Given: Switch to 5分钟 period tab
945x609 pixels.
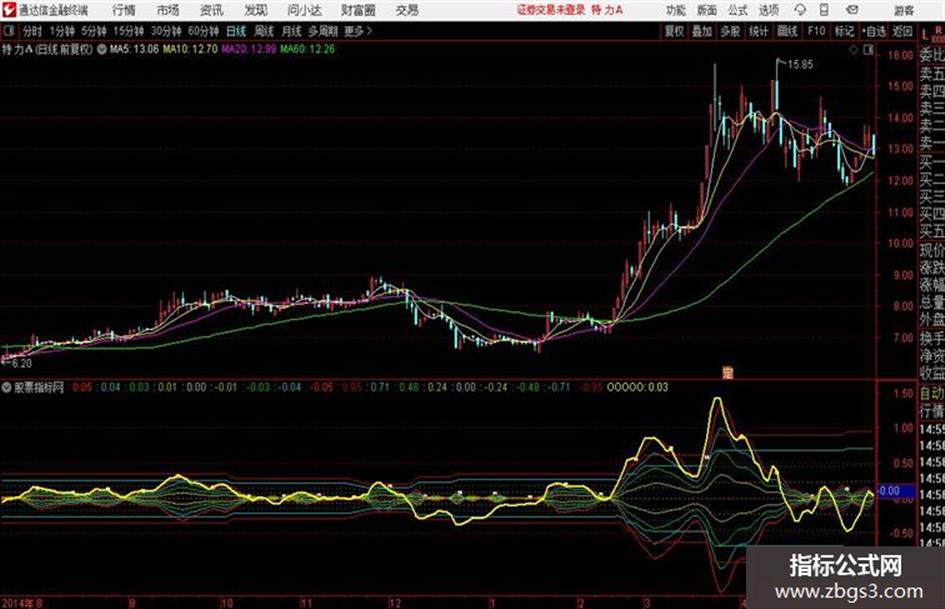Looking at the screenshot, I should (x=94, y=31).
